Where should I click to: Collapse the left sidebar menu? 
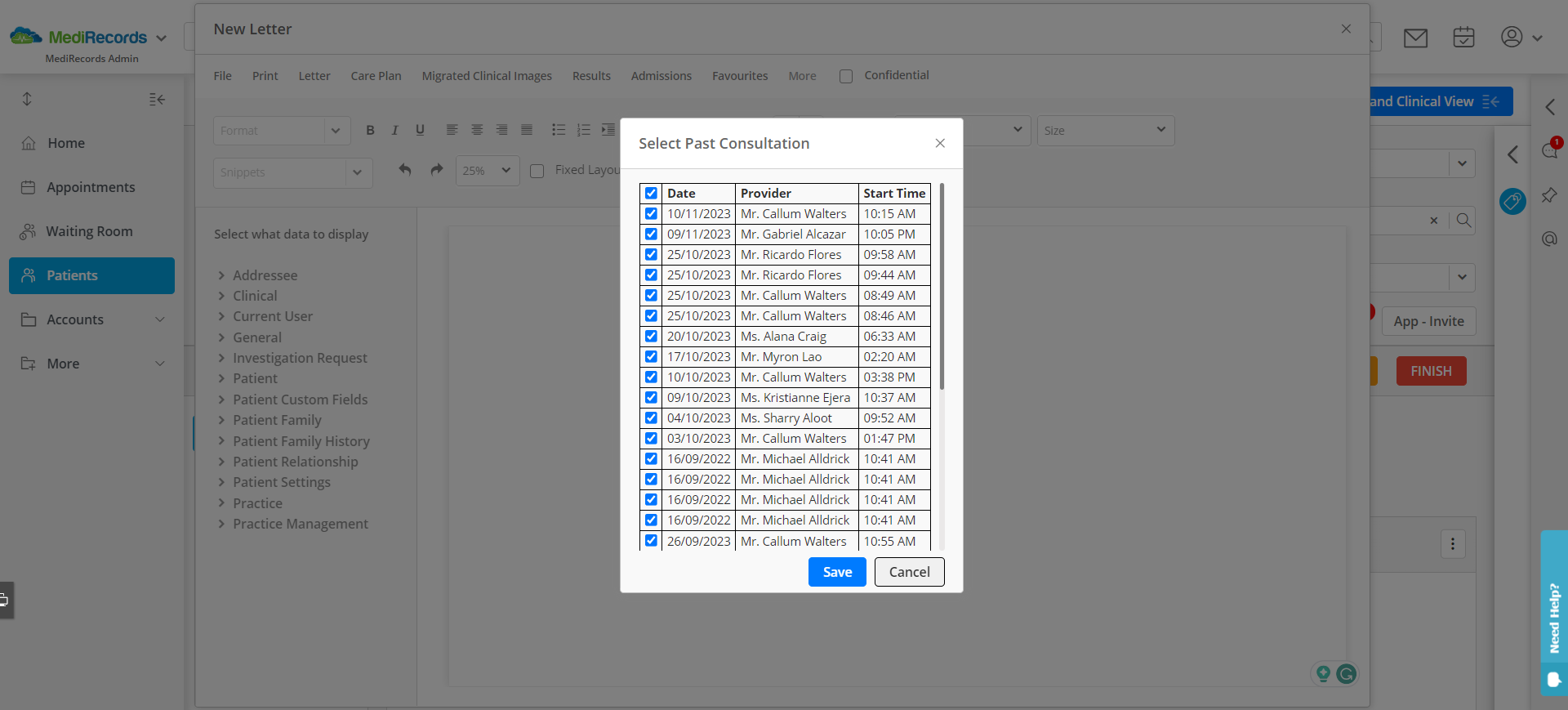(157, 100)
